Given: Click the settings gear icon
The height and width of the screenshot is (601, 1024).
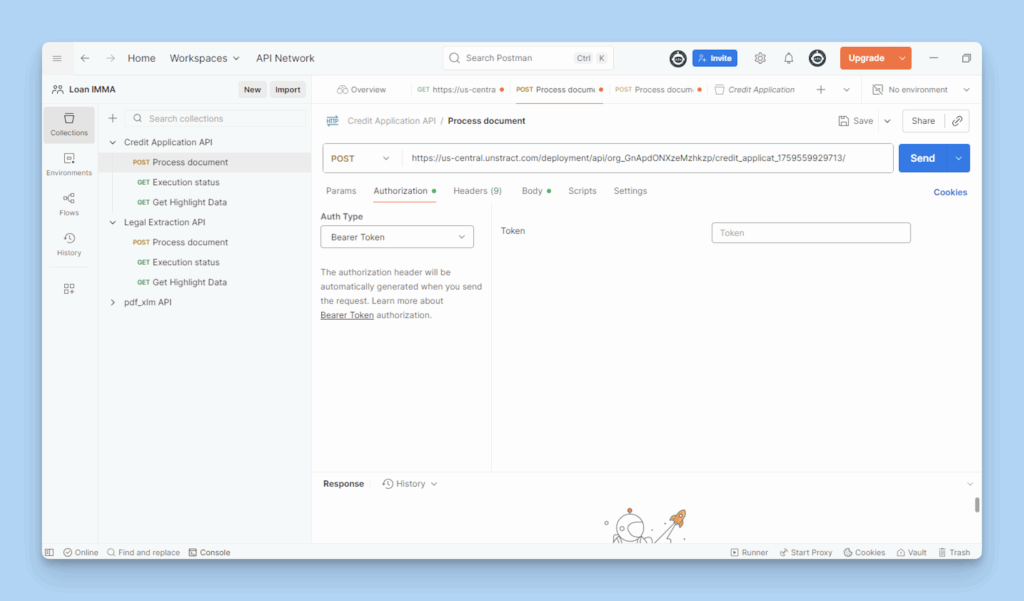Looking at the screenshot, I should pos(760,58).
